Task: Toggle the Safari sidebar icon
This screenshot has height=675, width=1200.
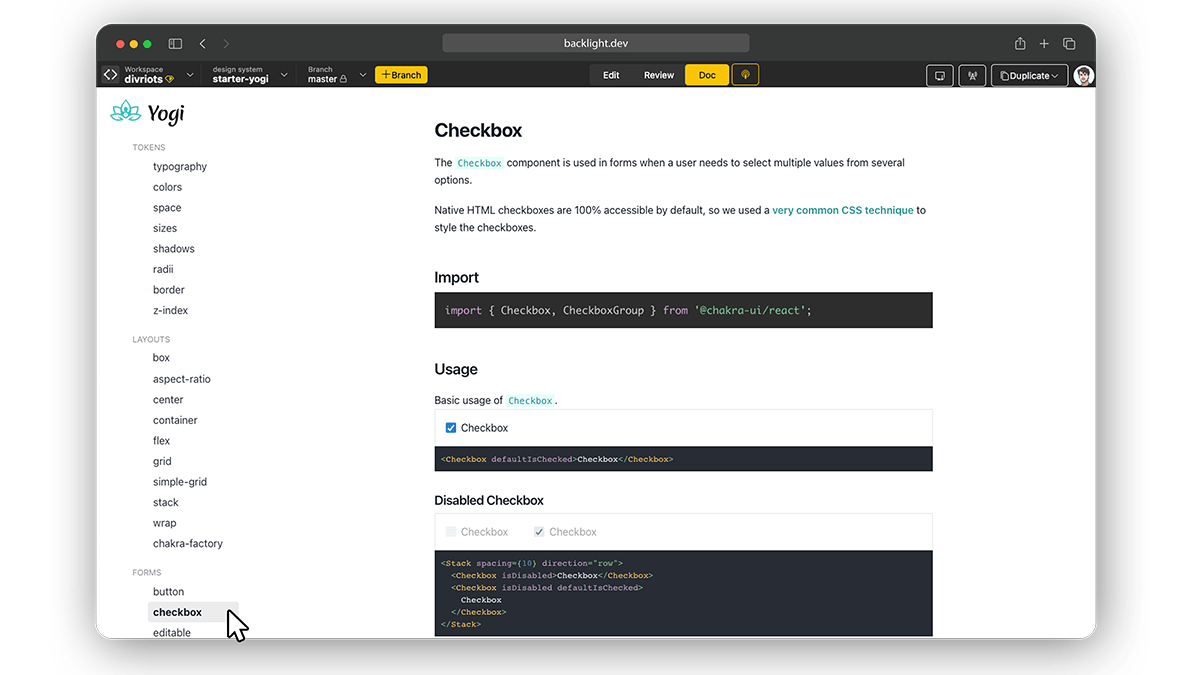Action: pyautogui.click(x=175, y=44)
